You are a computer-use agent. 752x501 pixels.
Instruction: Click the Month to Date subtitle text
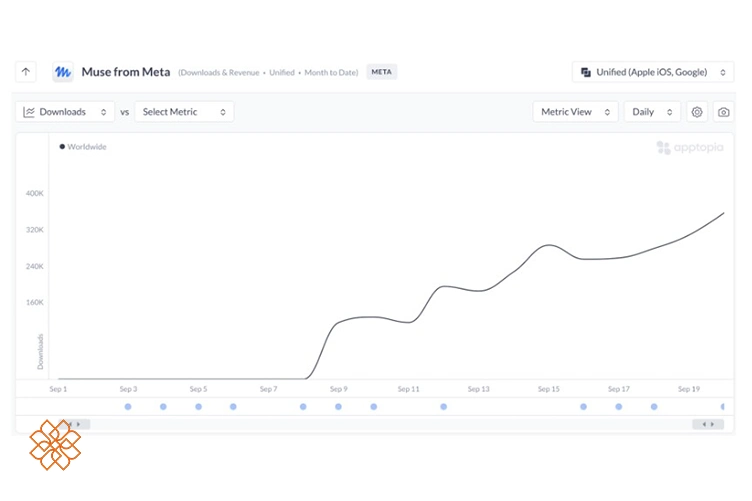click(x=330, y=72)
